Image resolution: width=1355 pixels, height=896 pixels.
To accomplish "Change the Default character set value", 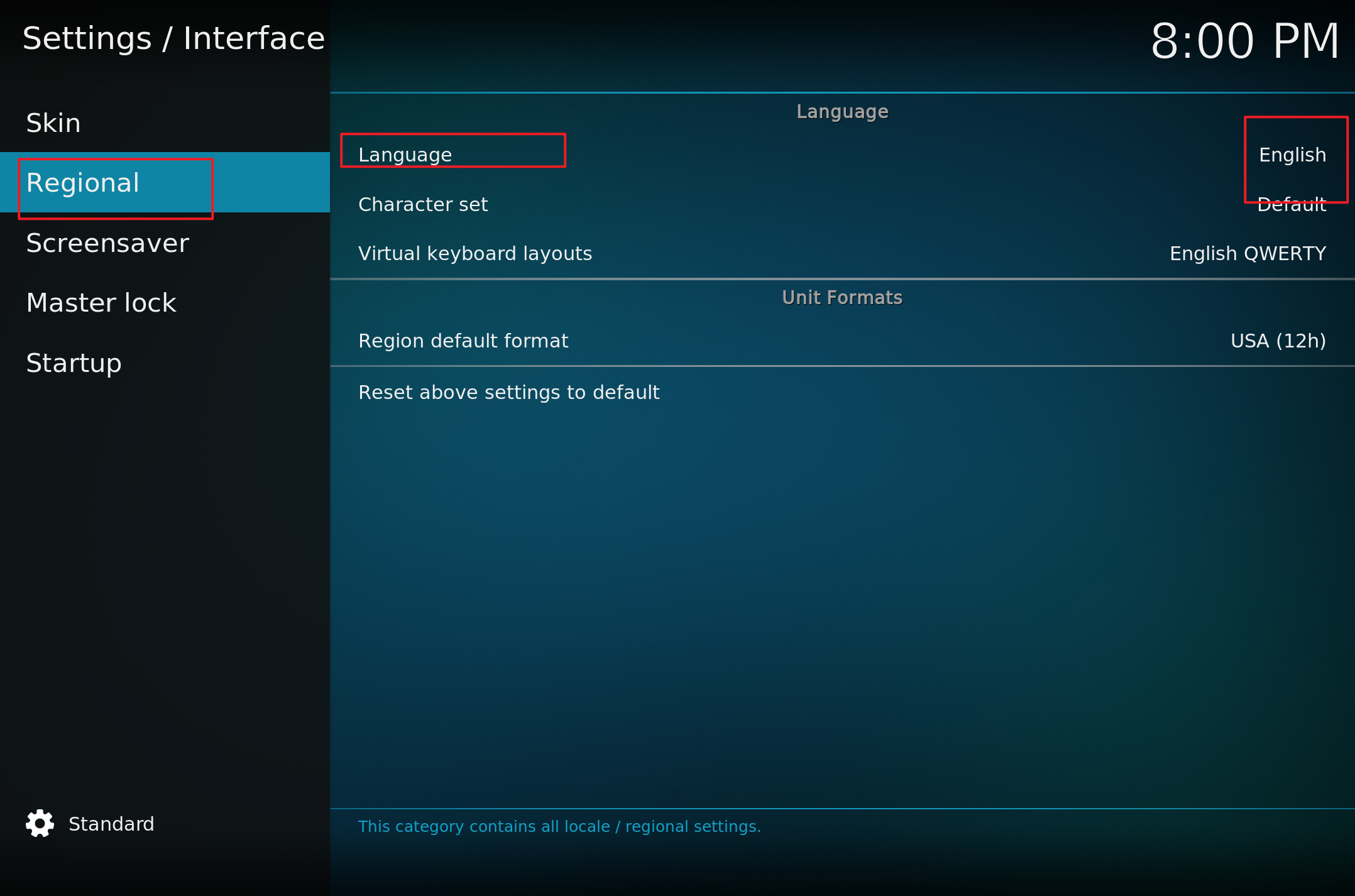I will tap(1292, 204).
